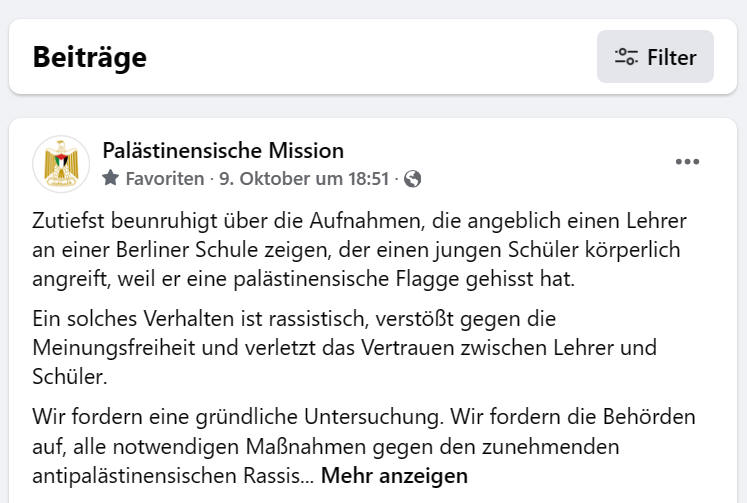Viewport: 747px width, 503px height.
Task: Click the truncated text antipalästinensischen Rassis…
Action: [173, 475]
